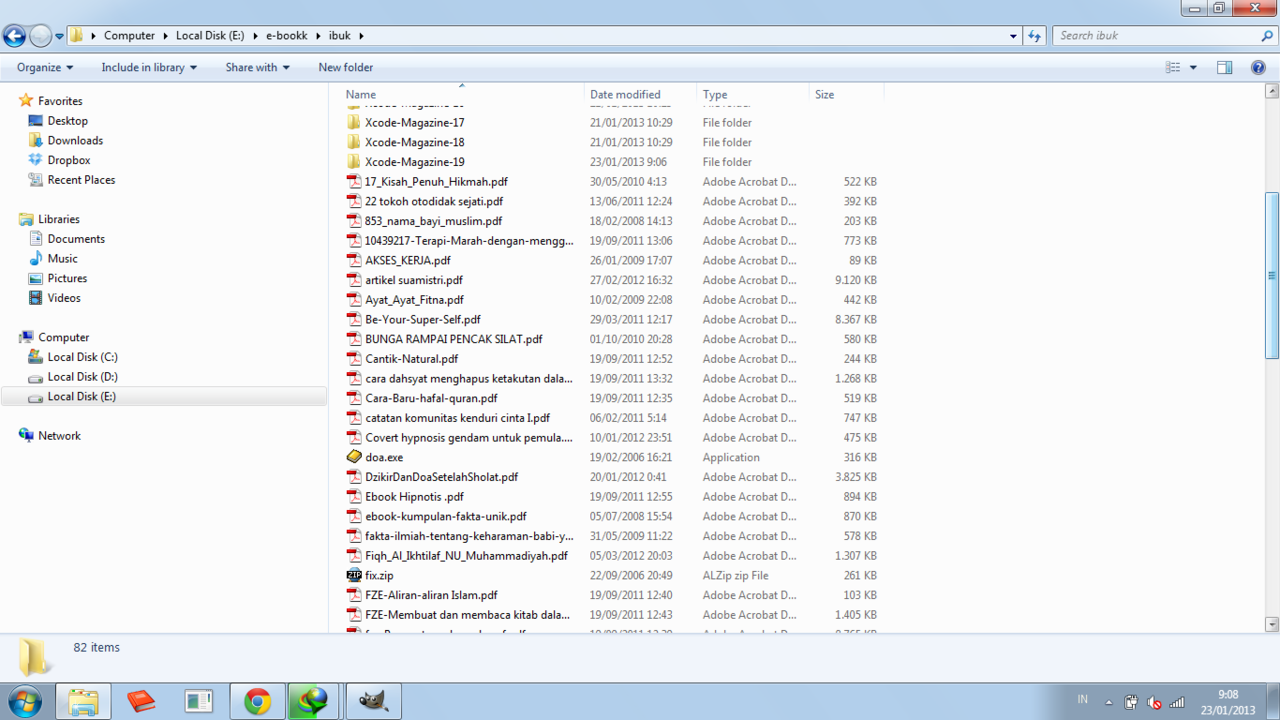Open the Documents library
This screenshot has width=1280, height=720.
[x=76, y=239]
